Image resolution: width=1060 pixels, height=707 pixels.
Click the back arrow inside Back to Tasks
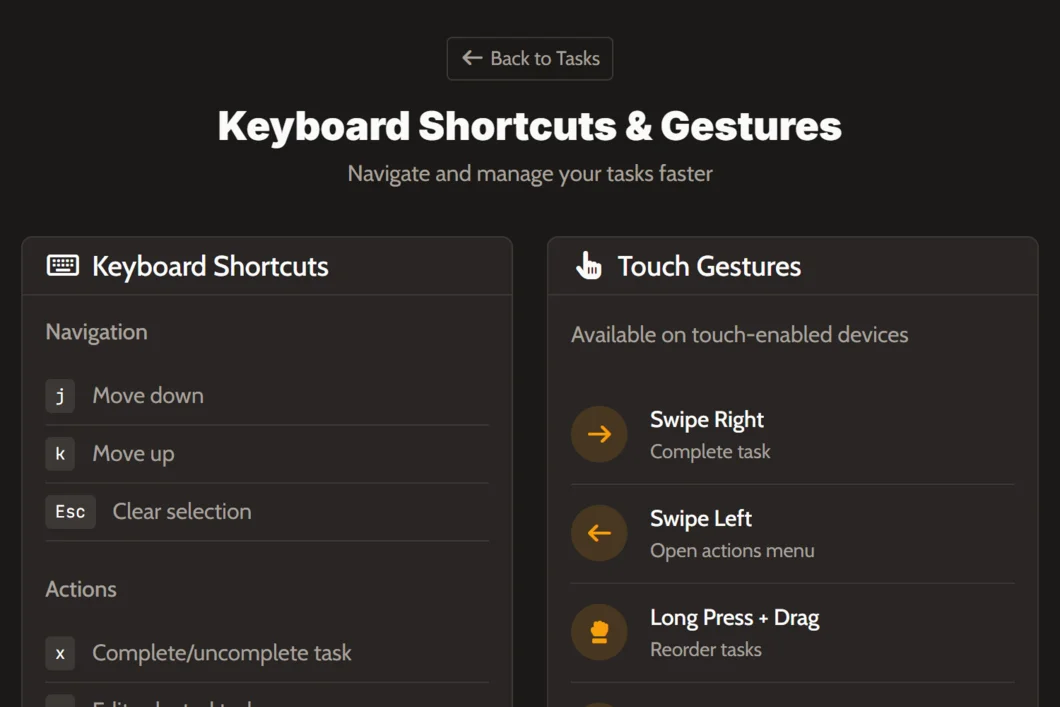click(x=472, y=58)
